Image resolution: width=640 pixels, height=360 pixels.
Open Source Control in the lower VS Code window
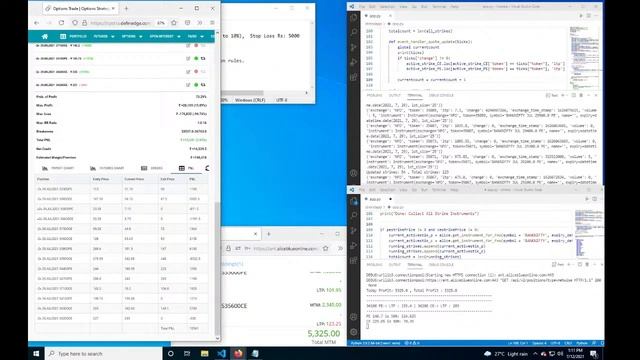click(x=353, y=230)
